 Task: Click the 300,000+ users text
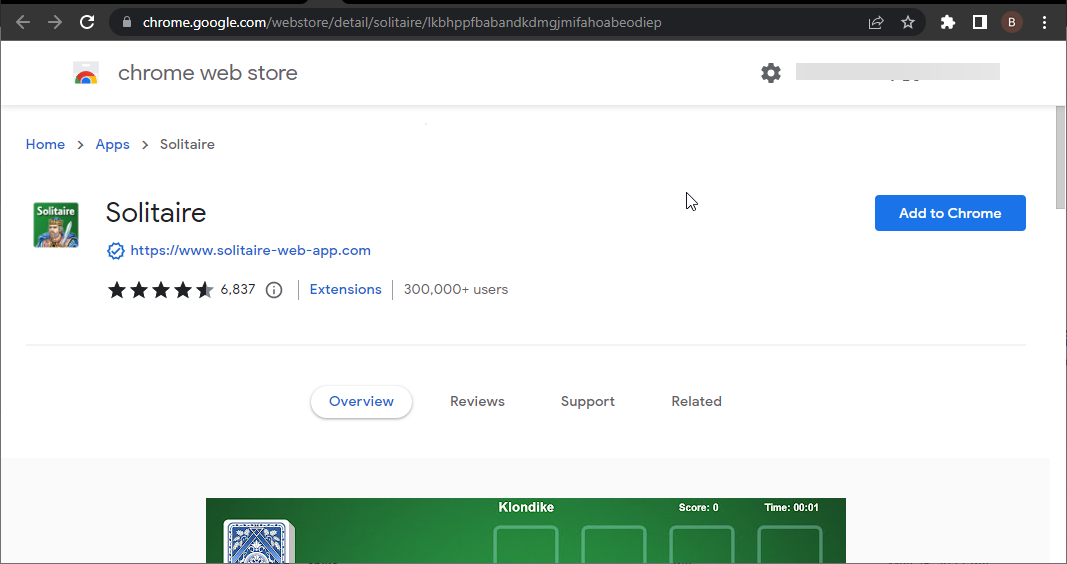click(x=456, y=289)
